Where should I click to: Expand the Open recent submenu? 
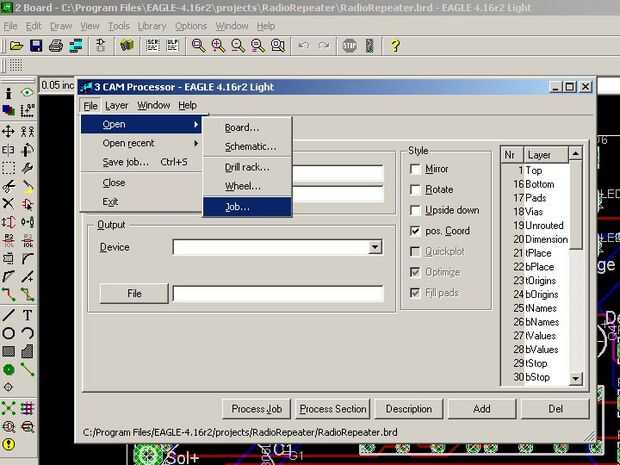point(141,143)
